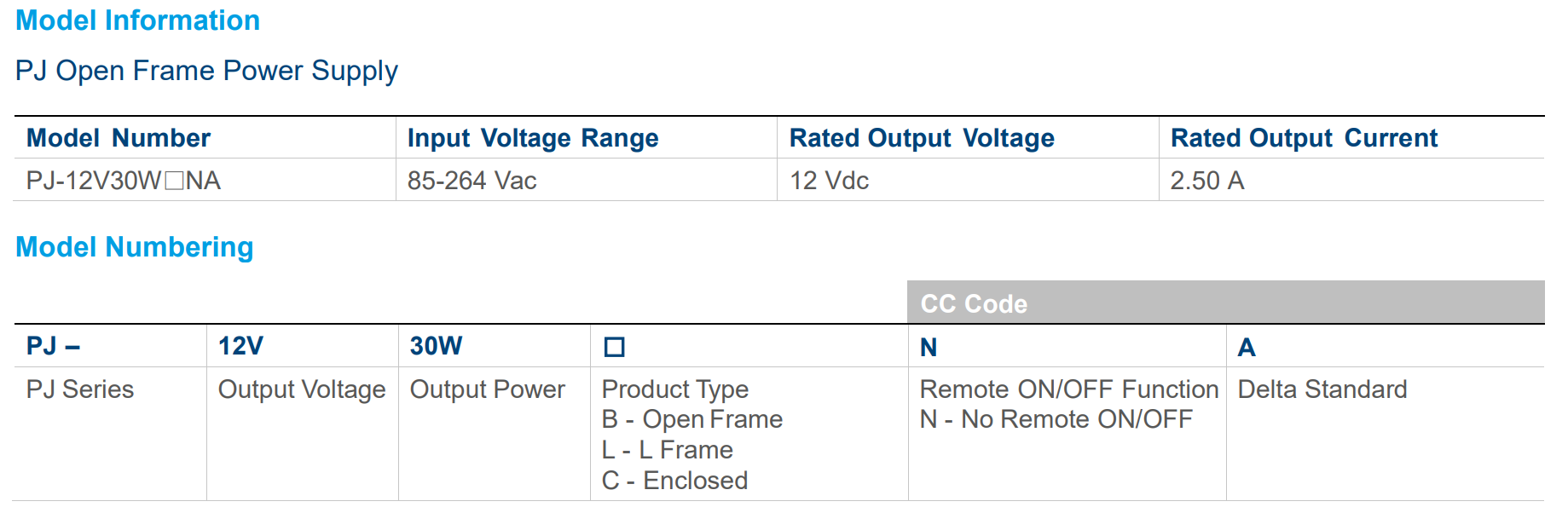Viewport: 1568px width, 513px height.
Task: Click the "Delta Standard" description cell
Action: click(x=1322, y=389)
